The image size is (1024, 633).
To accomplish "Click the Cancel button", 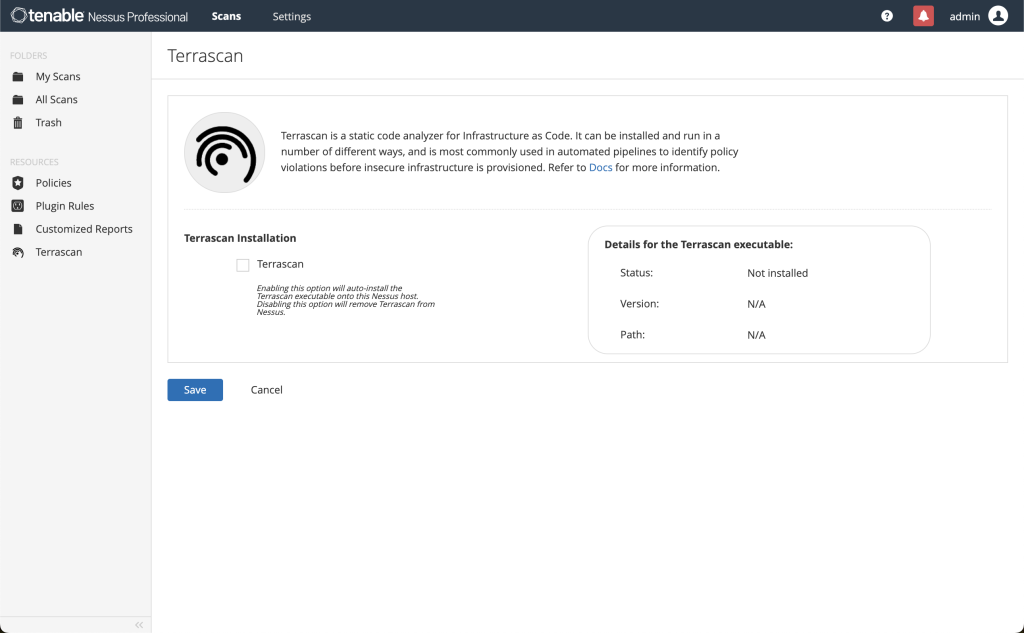I will click(x=267, y=390).
